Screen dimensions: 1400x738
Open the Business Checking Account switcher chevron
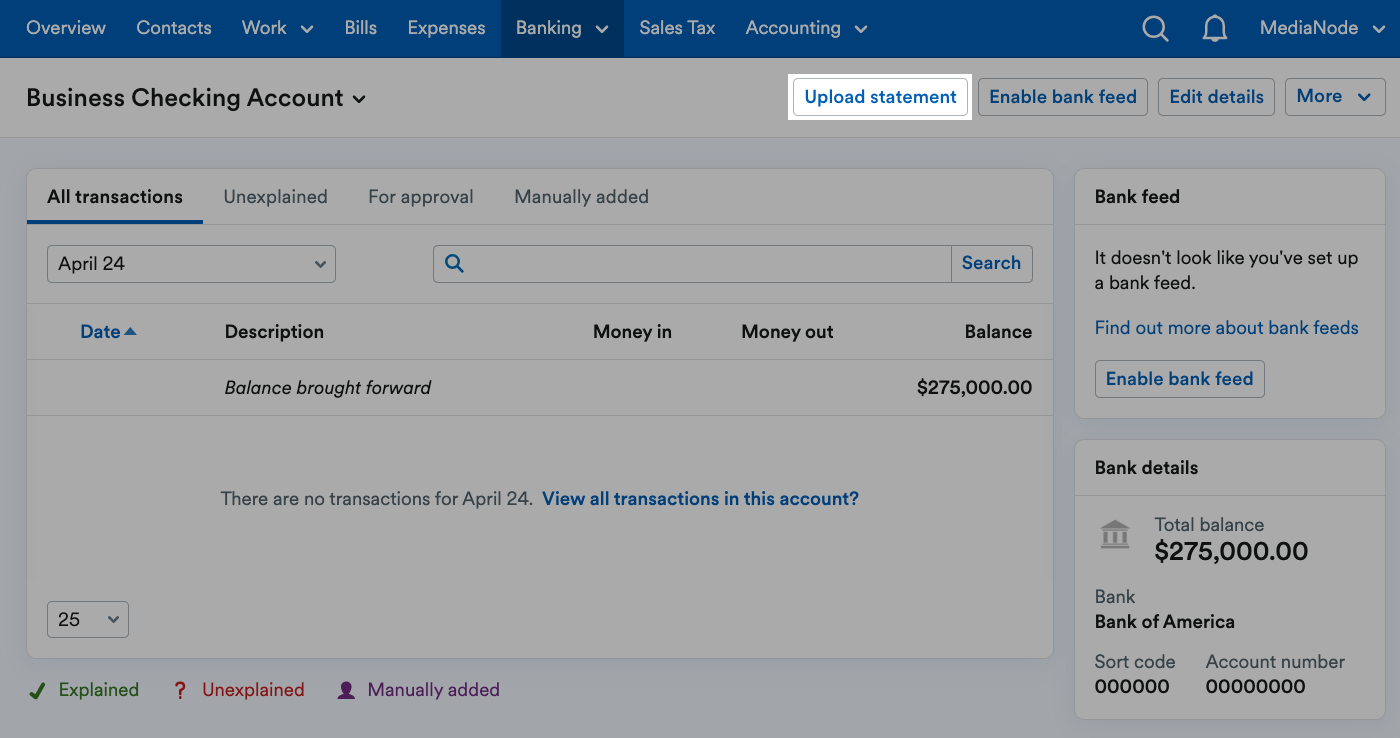click(x=360, y=99)
